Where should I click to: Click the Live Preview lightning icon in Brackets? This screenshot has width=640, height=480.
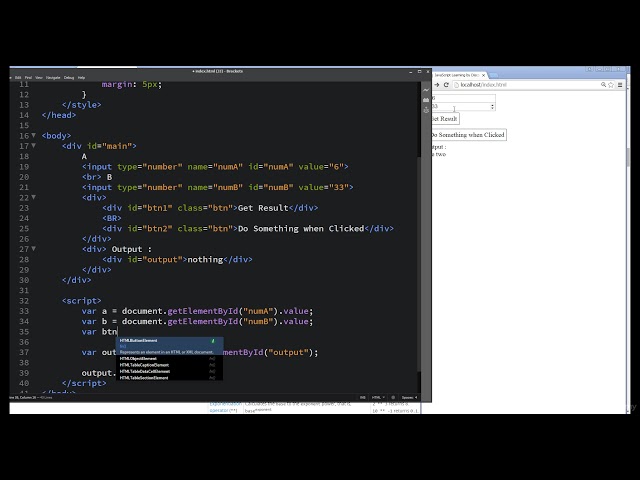coord(426,90)
